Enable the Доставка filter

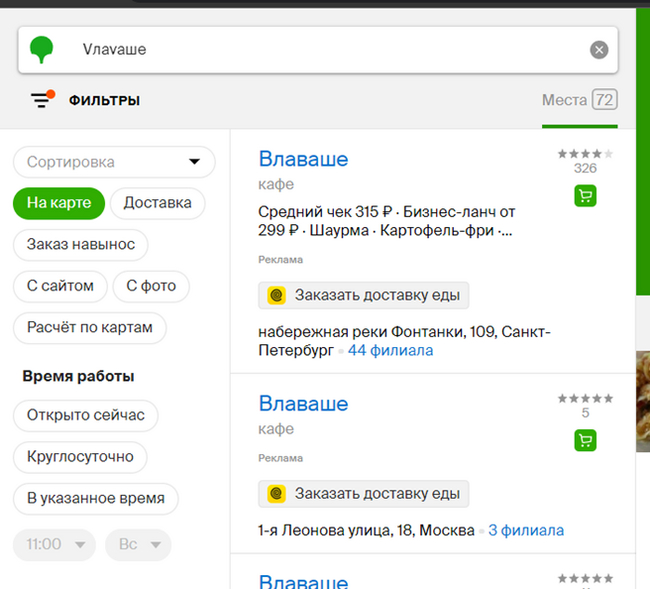pyautogui.click(x=158, y=203)
